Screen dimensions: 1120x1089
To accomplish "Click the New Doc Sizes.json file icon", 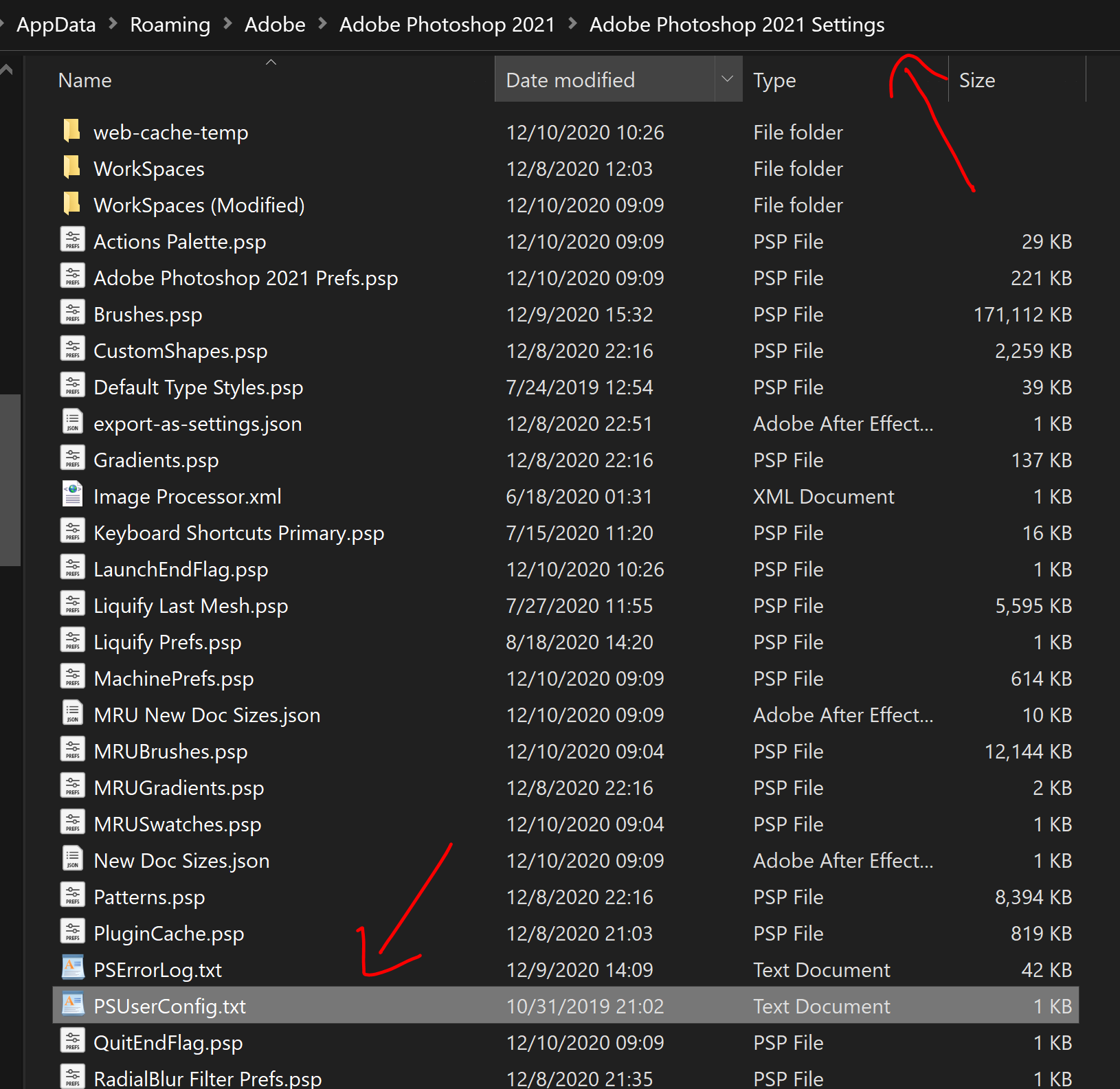I will (73, 858).
